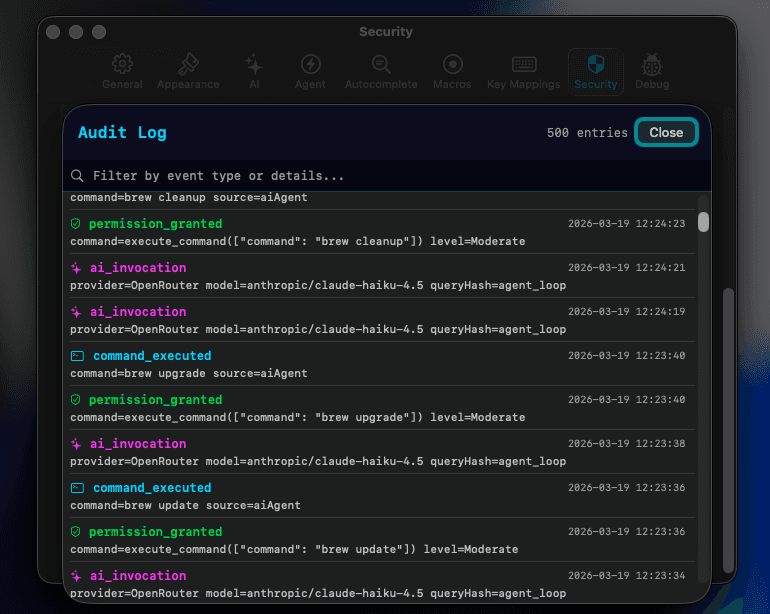Image resolution: width=770 pixels, height=614 pixels.
Task: Select provider=OpenRouter details of 12:23:38 entry
Action: pos(318,462)
